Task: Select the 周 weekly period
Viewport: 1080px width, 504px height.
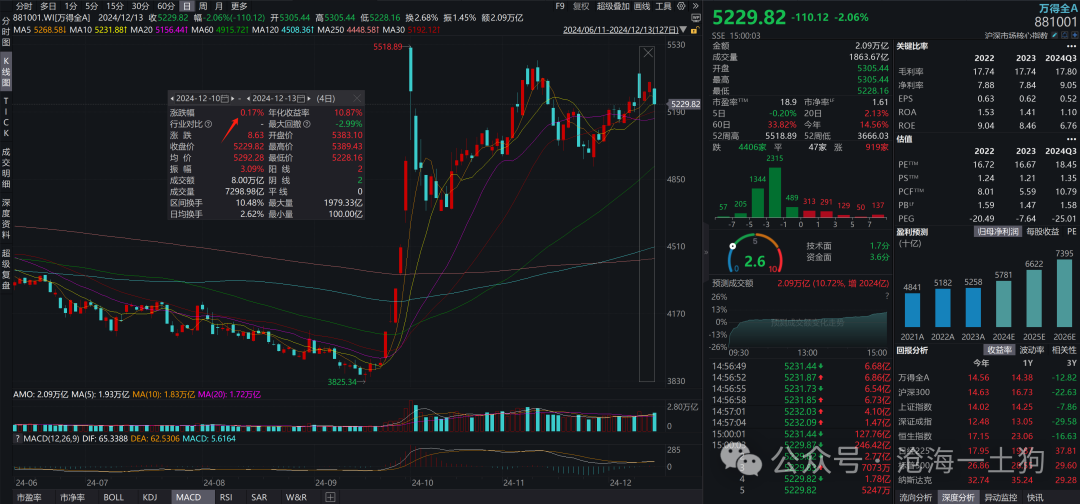Action: [202, 6]
